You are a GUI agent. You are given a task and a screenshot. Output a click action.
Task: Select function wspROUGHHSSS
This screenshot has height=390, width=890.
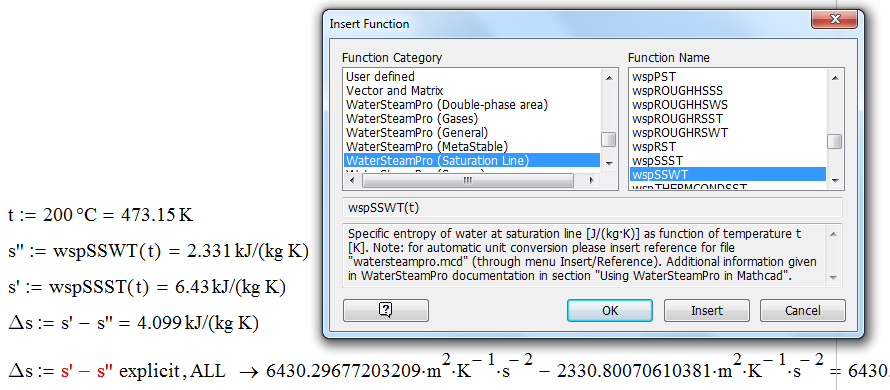click(x=728, y=91)
